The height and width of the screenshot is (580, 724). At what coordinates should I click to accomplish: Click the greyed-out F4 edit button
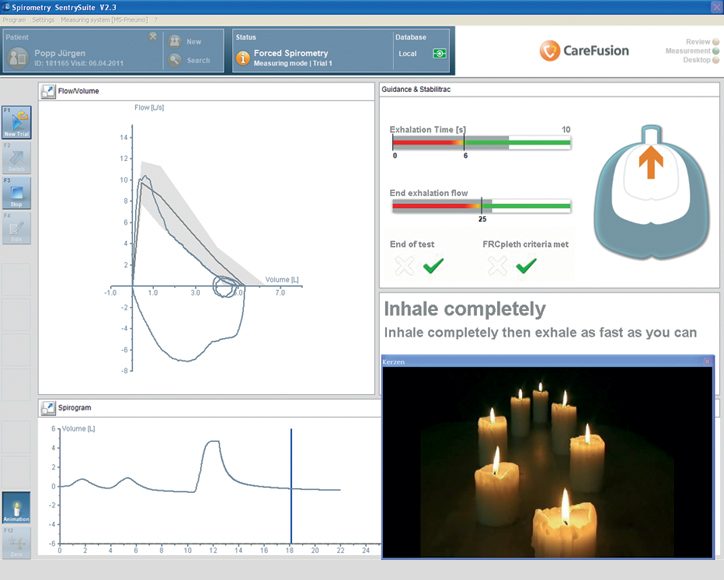(x=17, y=228)
